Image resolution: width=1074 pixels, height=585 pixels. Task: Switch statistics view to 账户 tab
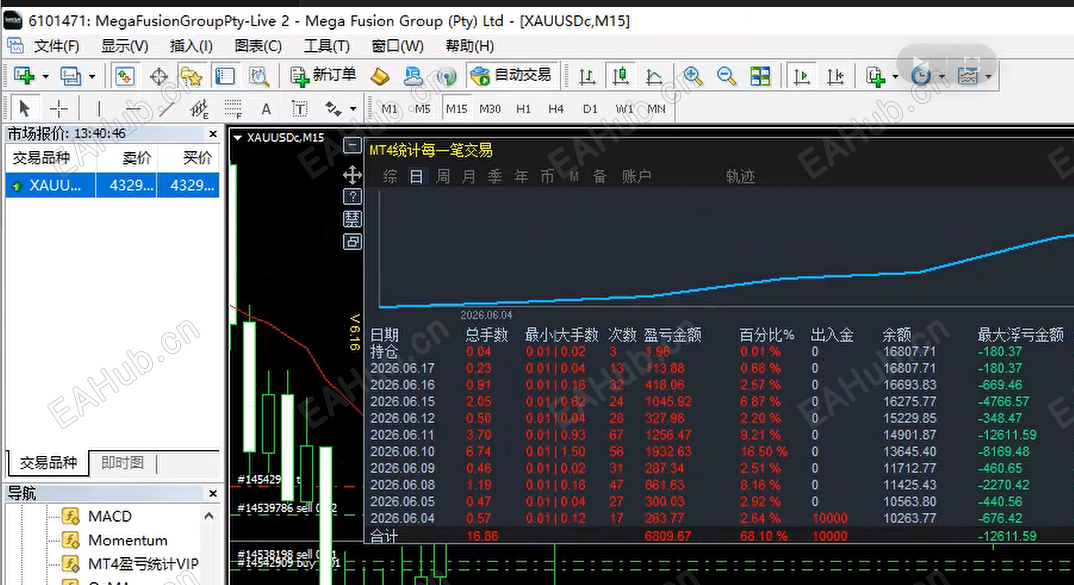click(636, 177)
